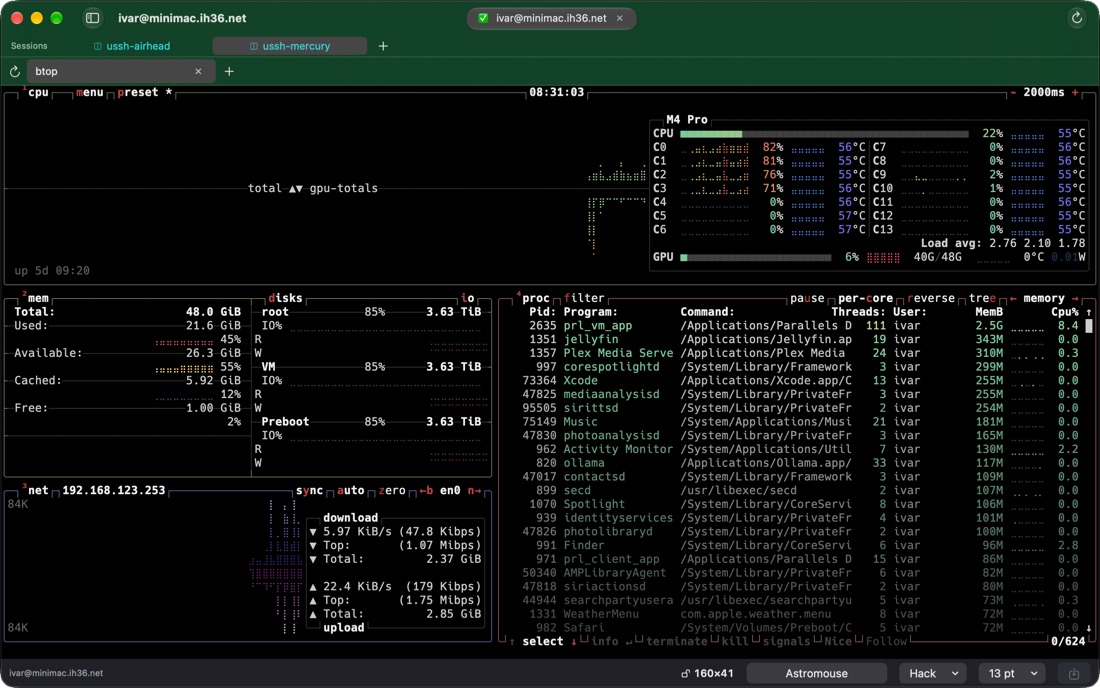
Task: Toggle reverse process sorting
Action: 931,299
